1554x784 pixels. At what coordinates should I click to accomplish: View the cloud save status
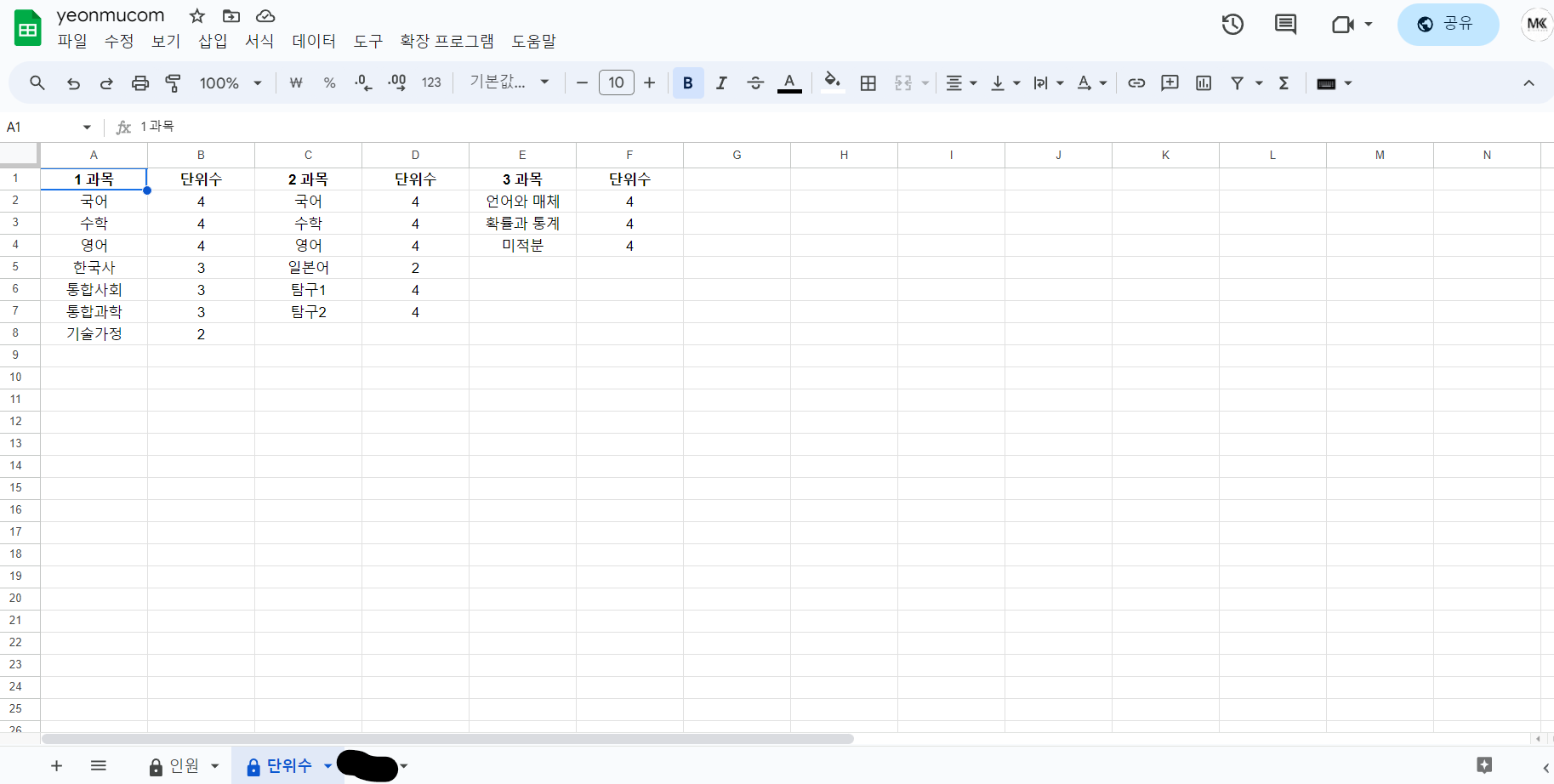tap(265, 16)
